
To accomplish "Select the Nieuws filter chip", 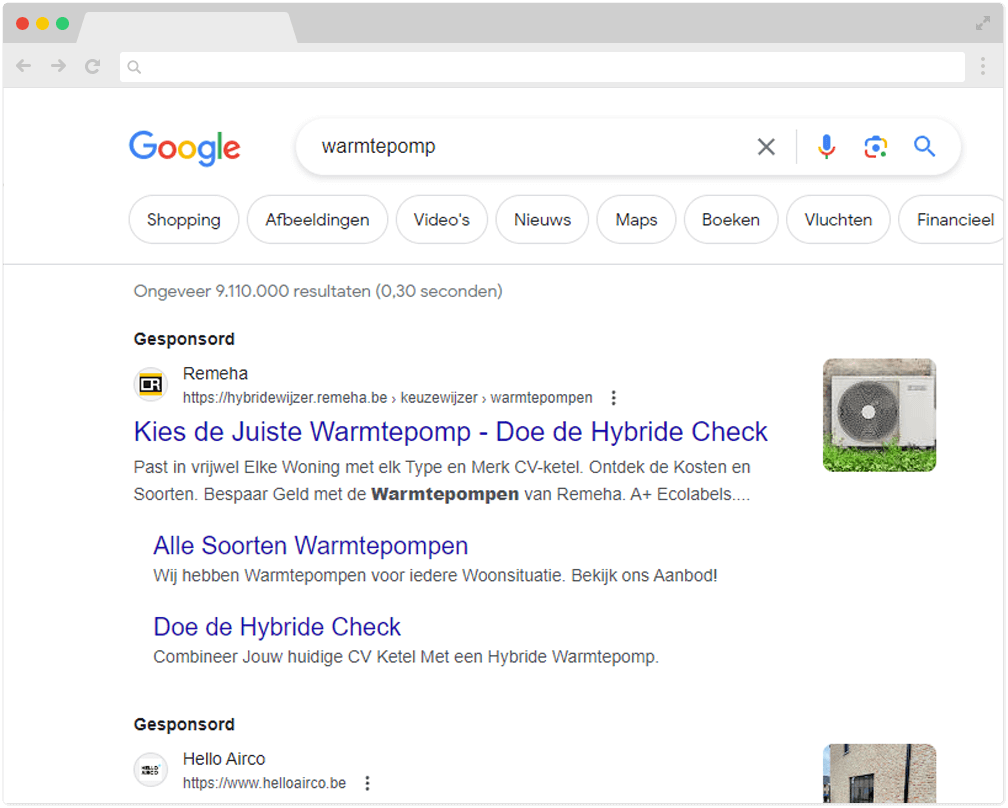I will pos(542,220).
